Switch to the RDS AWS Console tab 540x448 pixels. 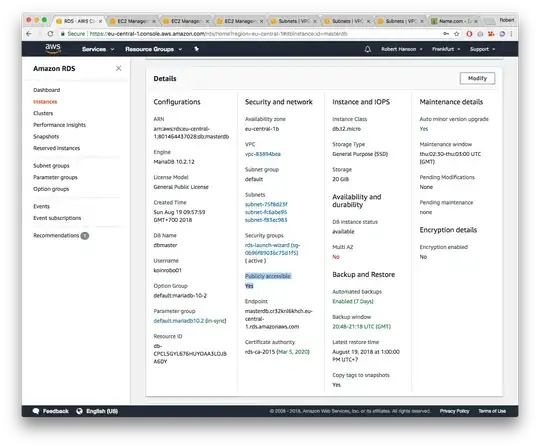pyautogui.click(x=79, y=21)
